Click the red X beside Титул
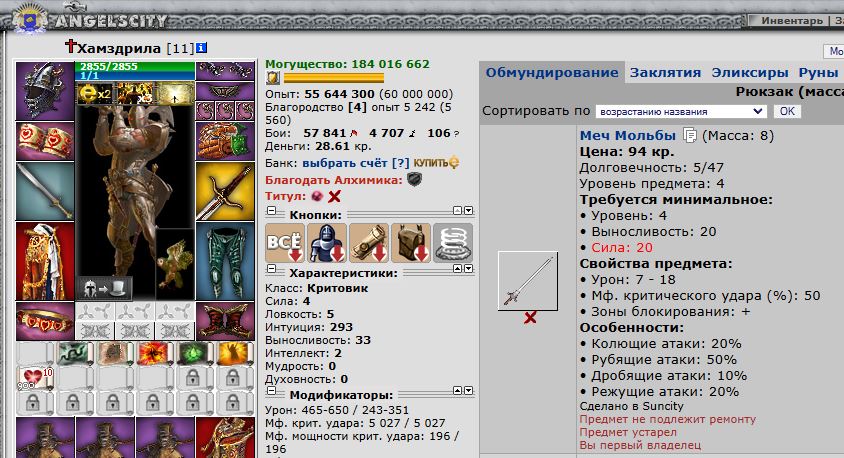Viewport: 844px width, 458px height. [x=334, y=196]
